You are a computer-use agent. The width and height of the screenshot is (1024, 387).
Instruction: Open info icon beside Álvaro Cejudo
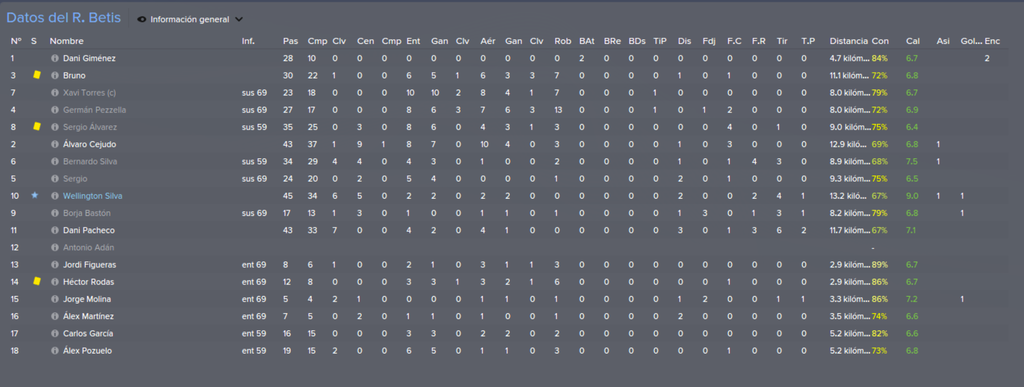click(55, 144)
